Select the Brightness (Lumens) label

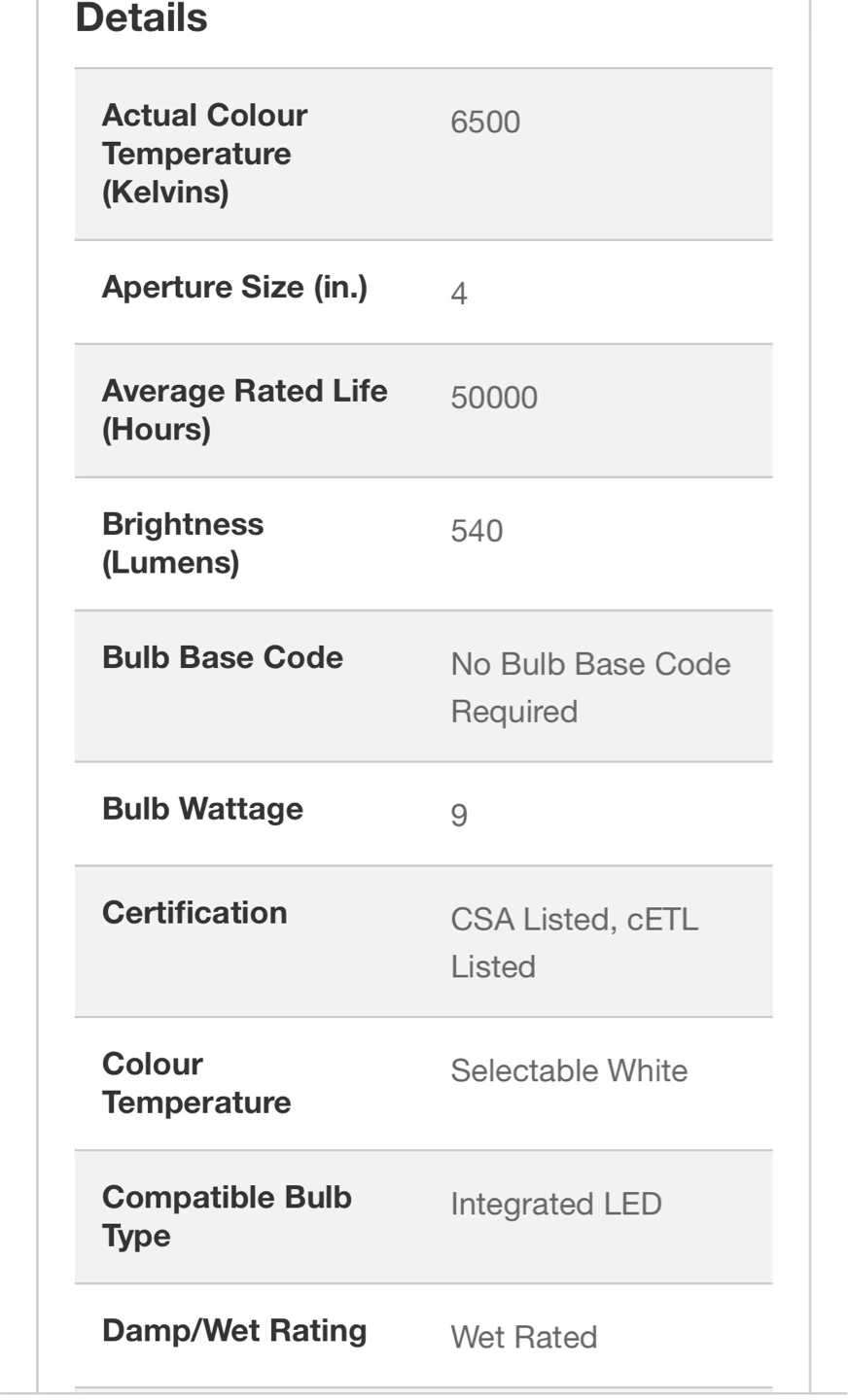pos(183,542)
